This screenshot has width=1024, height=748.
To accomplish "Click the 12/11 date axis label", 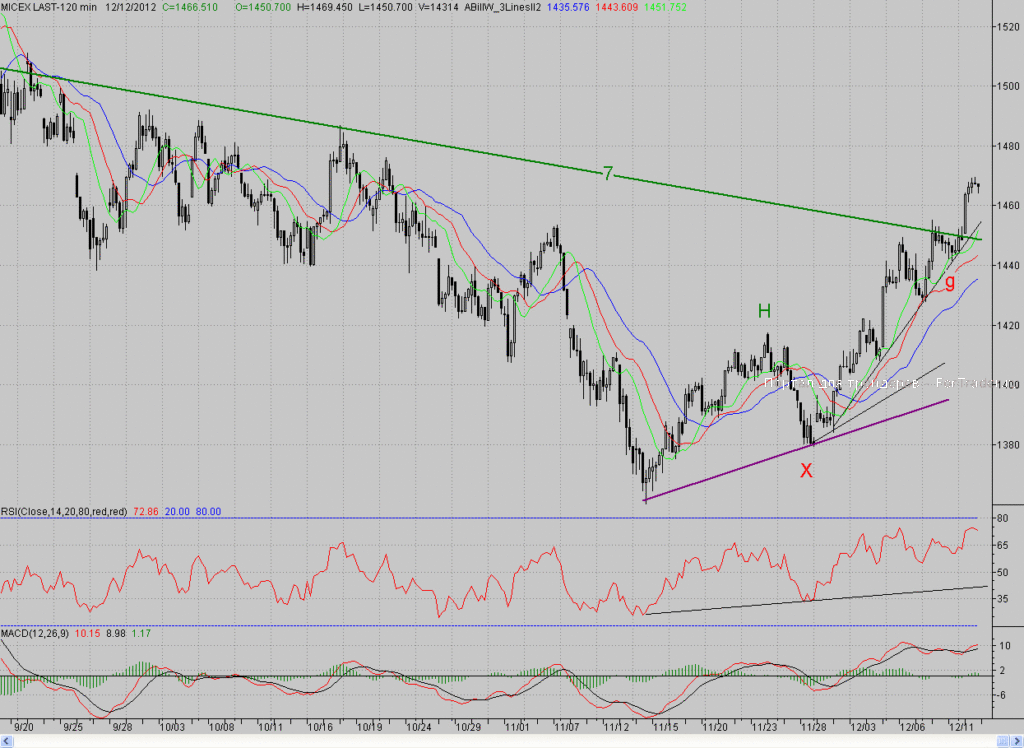I will click(962, 726).
